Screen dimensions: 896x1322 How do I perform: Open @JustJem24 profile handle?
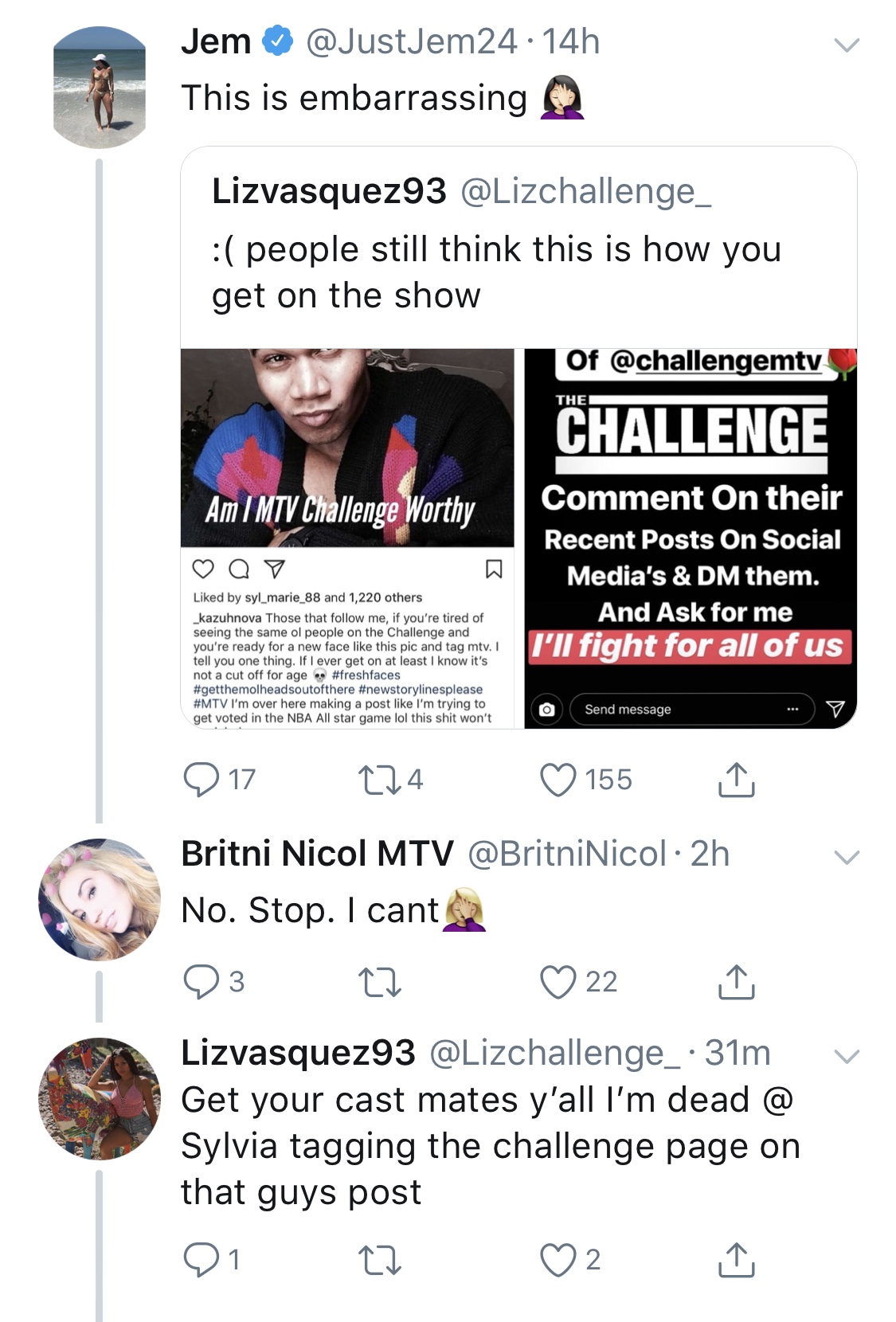(412, 41)
